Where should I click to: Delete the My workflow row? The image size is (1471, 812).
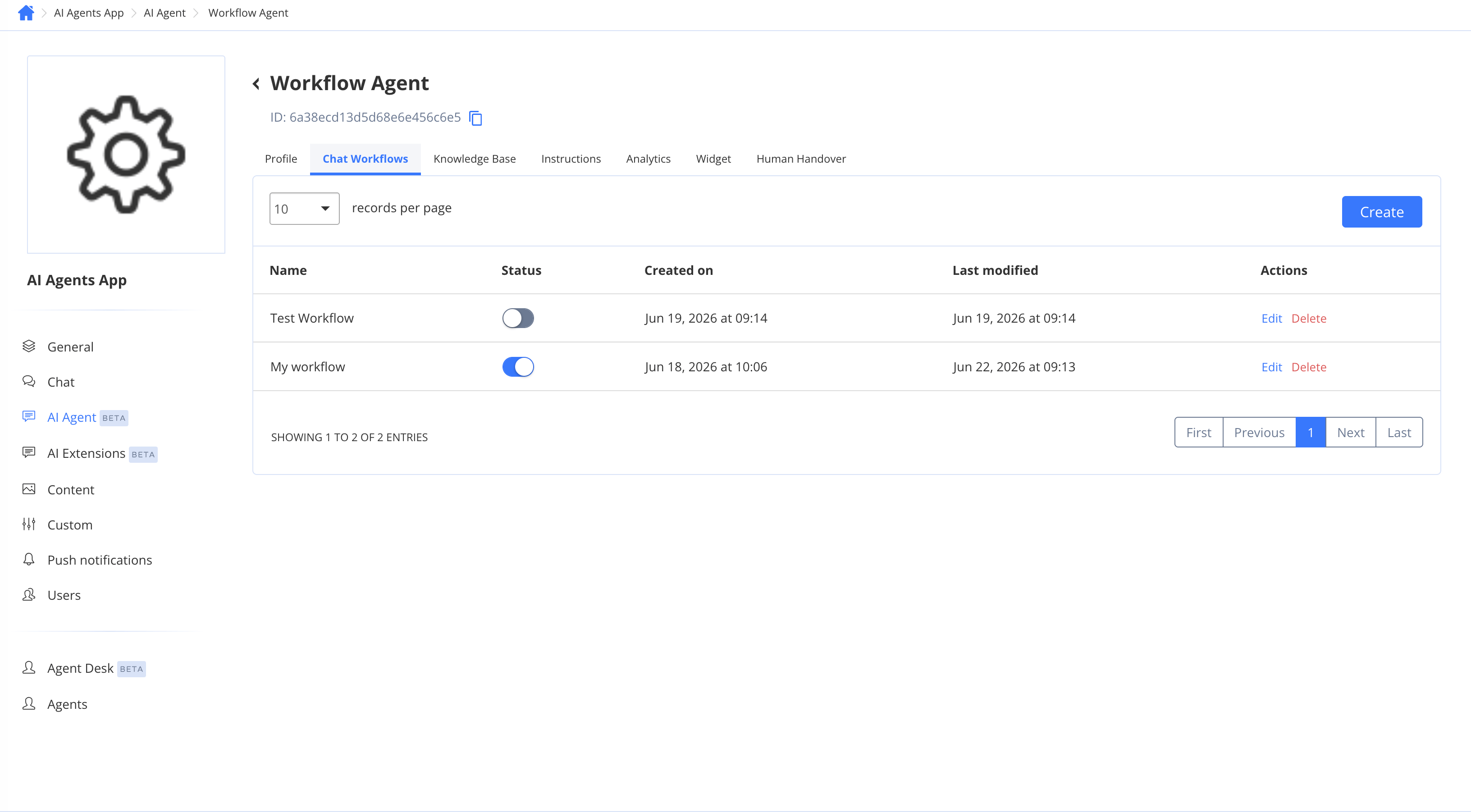pyautogui.click(x=1309, y=367)
